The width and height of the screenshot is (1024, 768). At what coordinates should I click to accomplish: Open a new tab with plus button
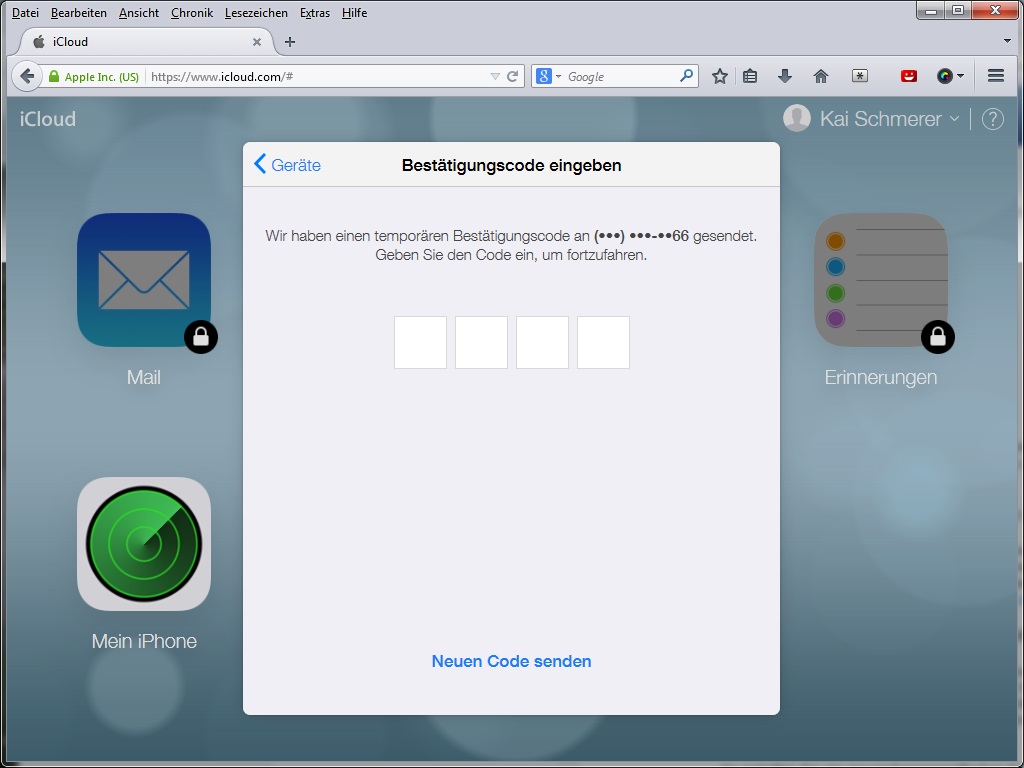pyautogui.click(x=290, y=42)
